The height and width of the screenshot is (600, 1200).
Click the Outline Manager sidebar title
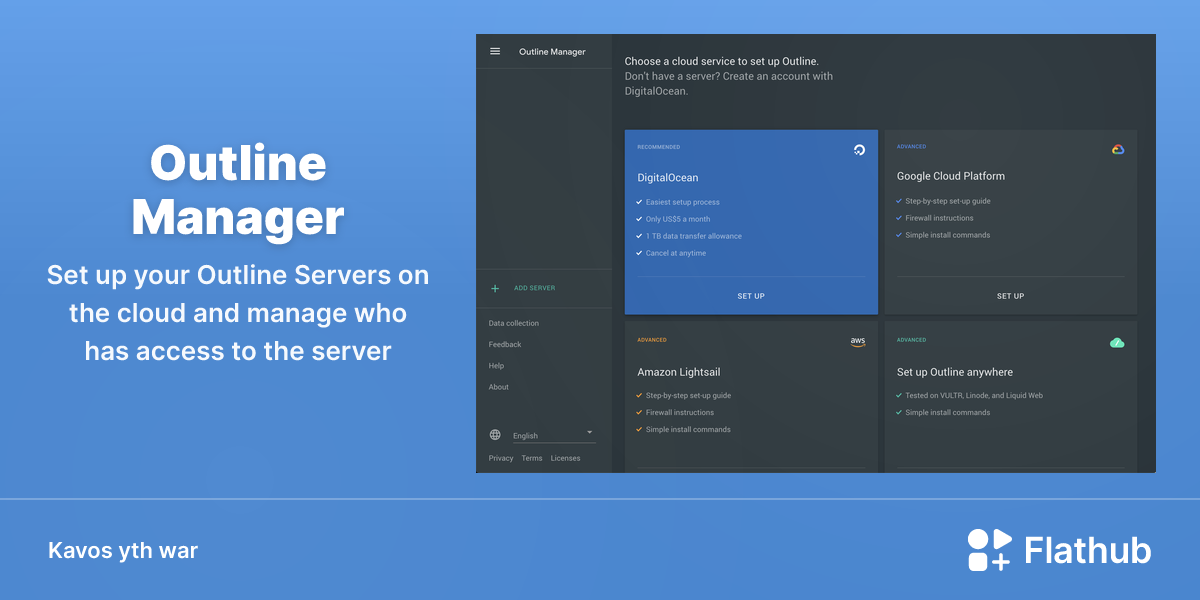pos(552,52)
